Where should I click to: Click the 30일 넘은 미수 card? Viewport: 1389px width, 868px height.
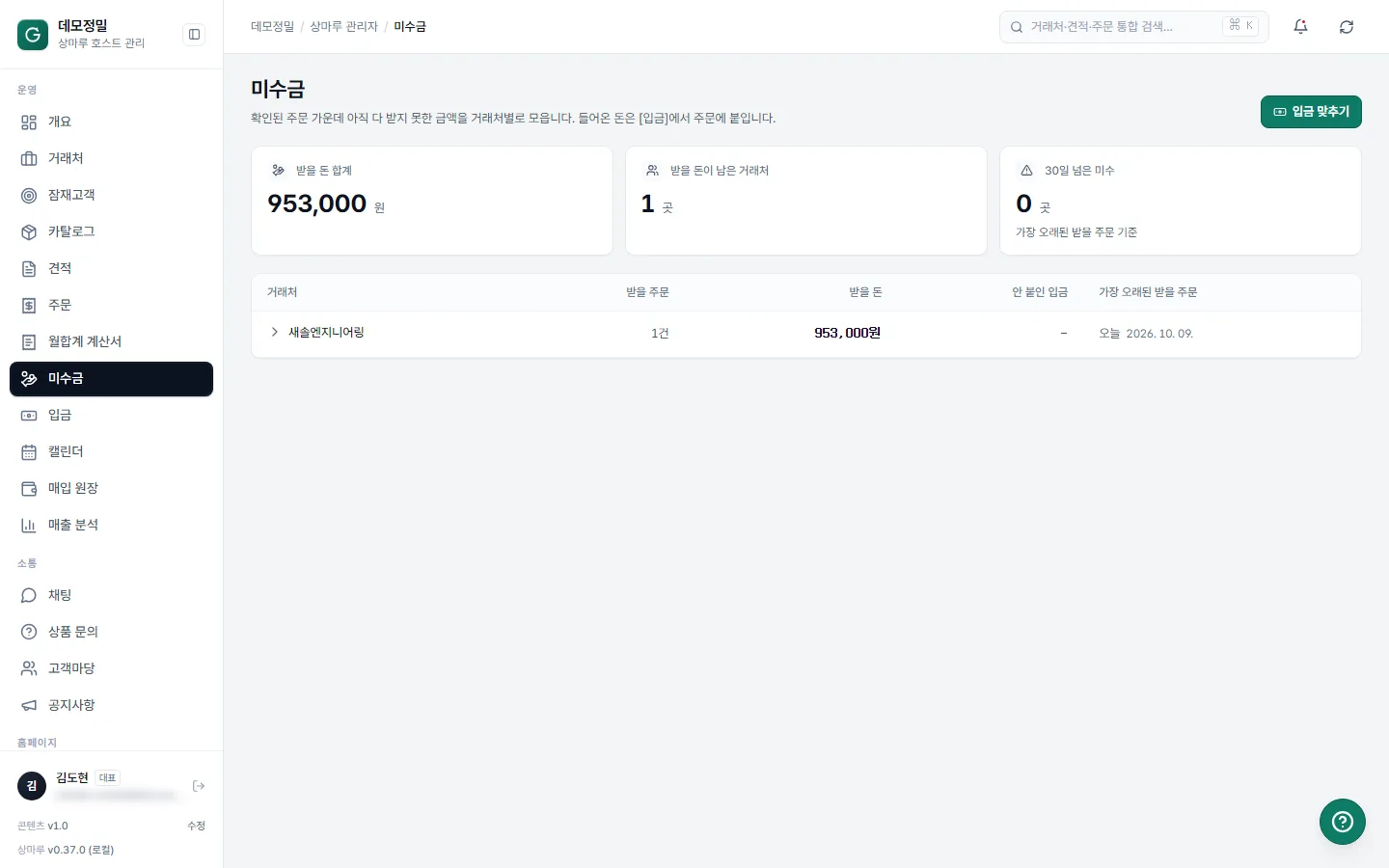coord(1181,201)
